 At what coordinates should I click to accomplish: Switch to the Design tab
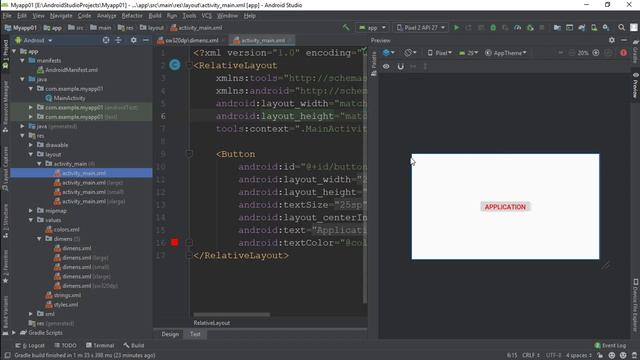[170, 334]
